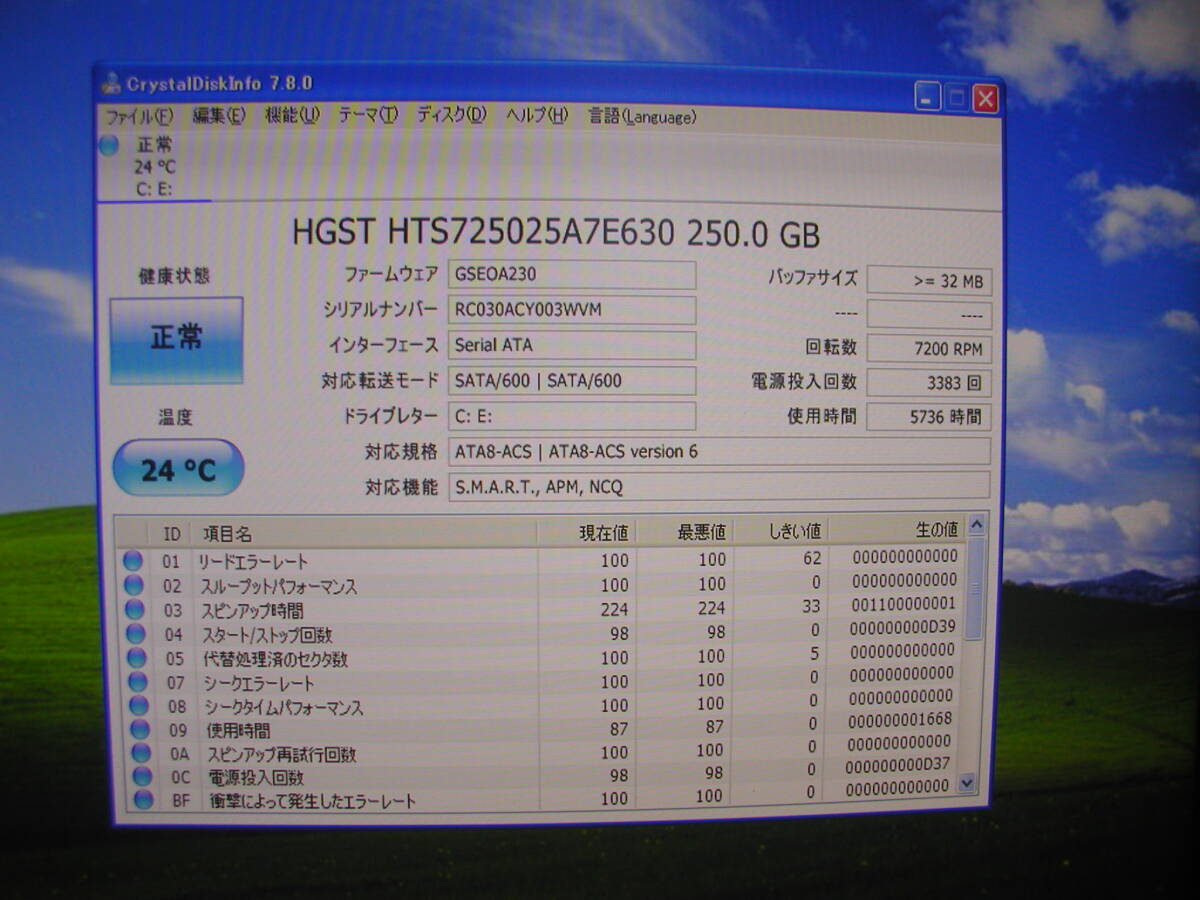Click the しきい値 column header
1200x900 pixels.
click(781, 529)
